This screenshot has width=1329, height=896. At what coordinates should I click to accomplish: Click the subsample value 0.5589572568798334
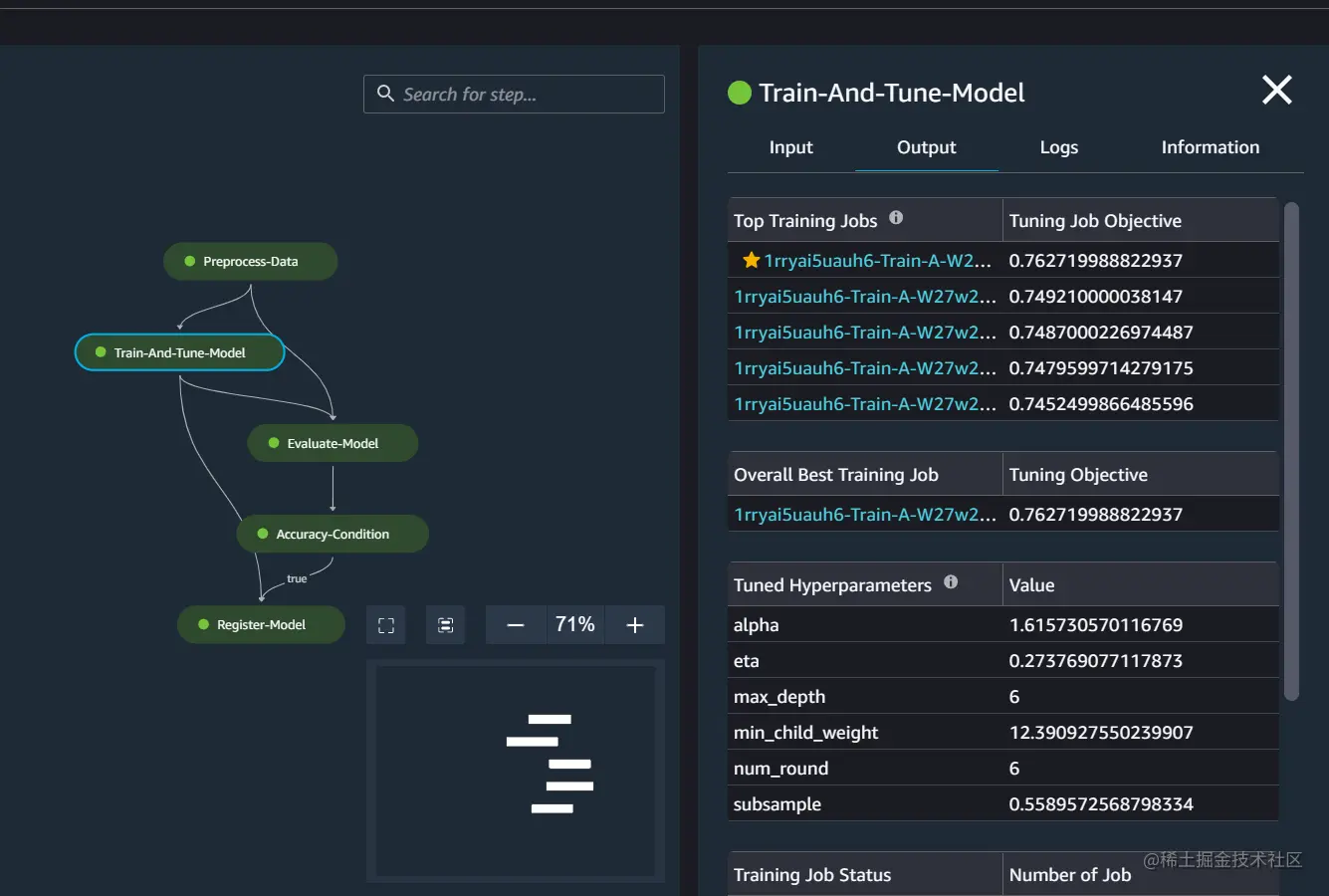1101,804
